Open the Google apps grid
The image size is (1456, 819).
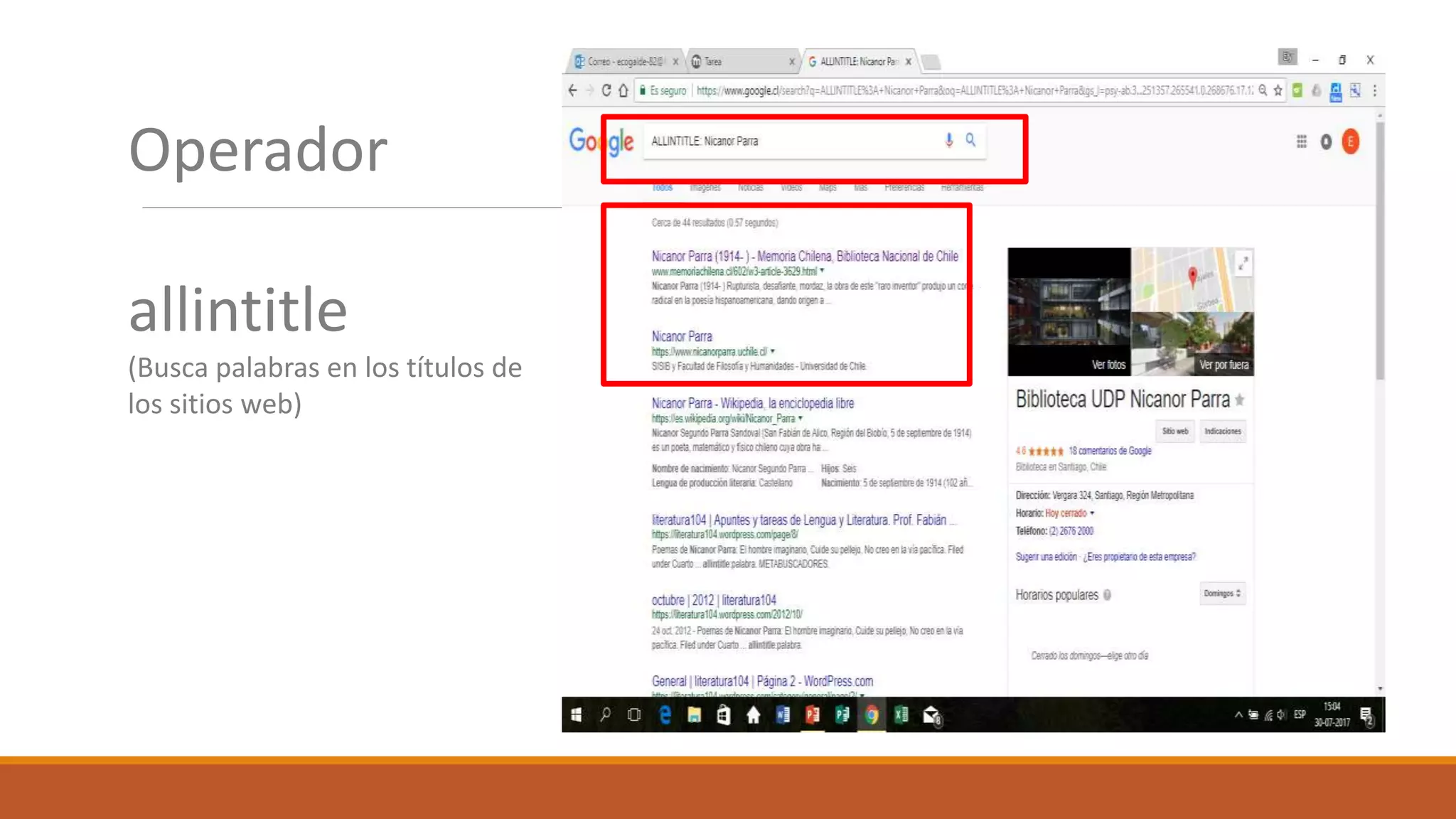pyautogui.click(x=1302, y=141)
